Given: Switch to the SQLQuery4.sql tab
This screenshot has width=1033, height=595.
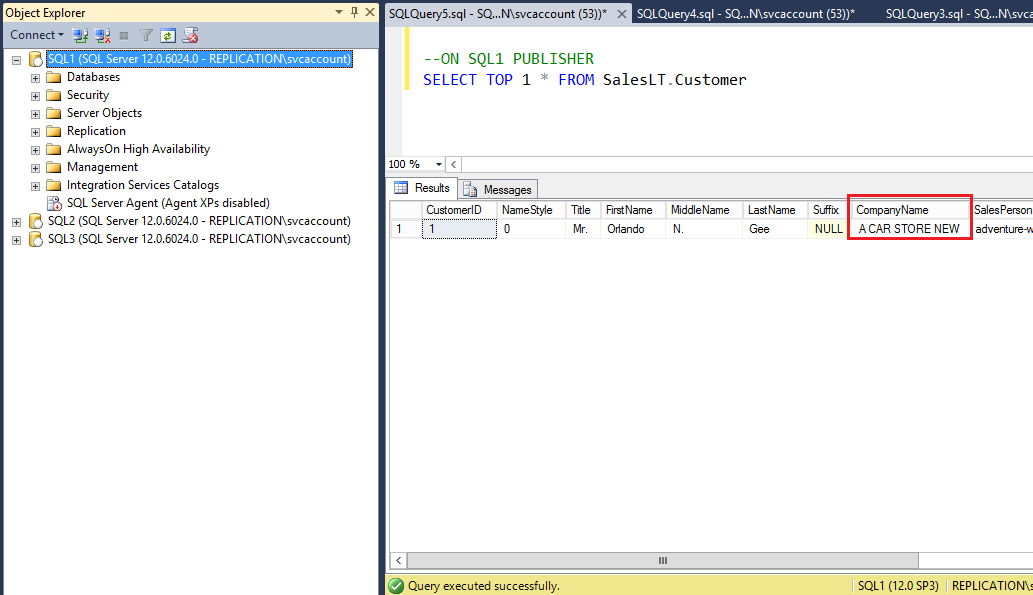Looking at the screenshot, I should pyautogui.click(x=746, y=13).
